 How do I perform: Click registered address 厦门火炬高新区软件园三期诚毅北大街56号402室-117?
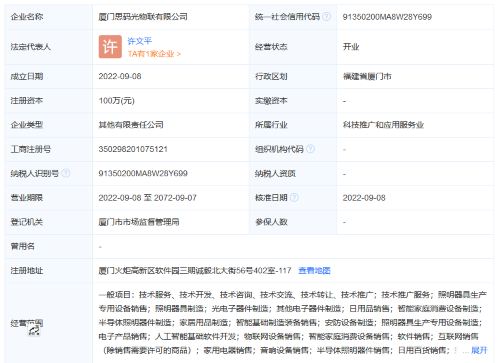pyautogui.click(x=195, y=270)
